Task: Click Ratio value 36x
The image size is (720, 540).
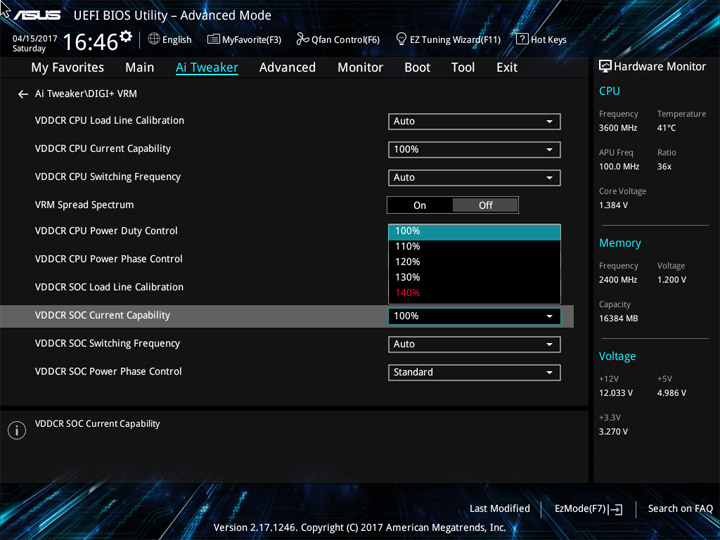Action: click(664, 166)
